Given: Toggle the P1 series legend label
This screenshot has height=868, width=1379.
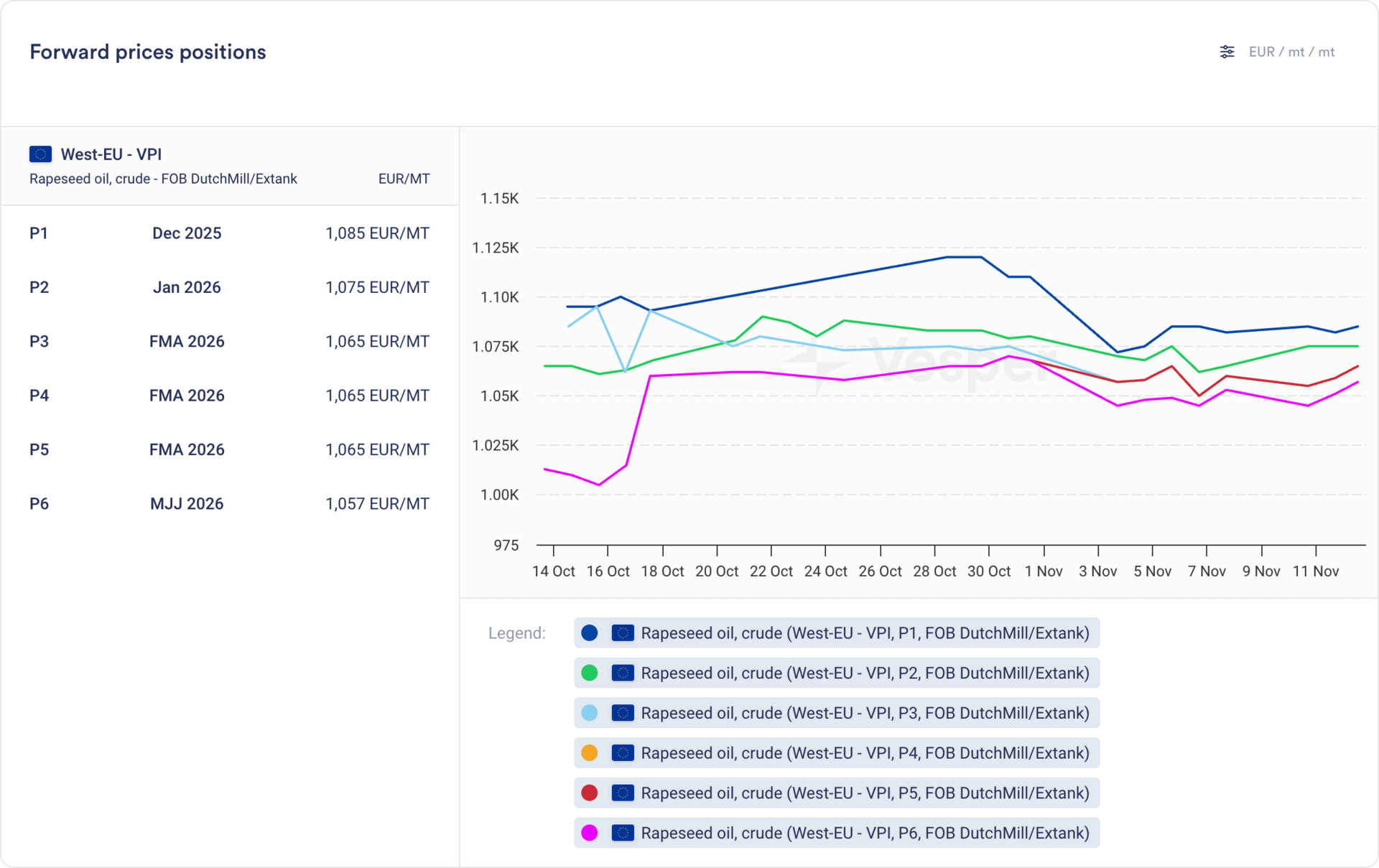Looking at the screenshot, I should (x=865, y=633).
